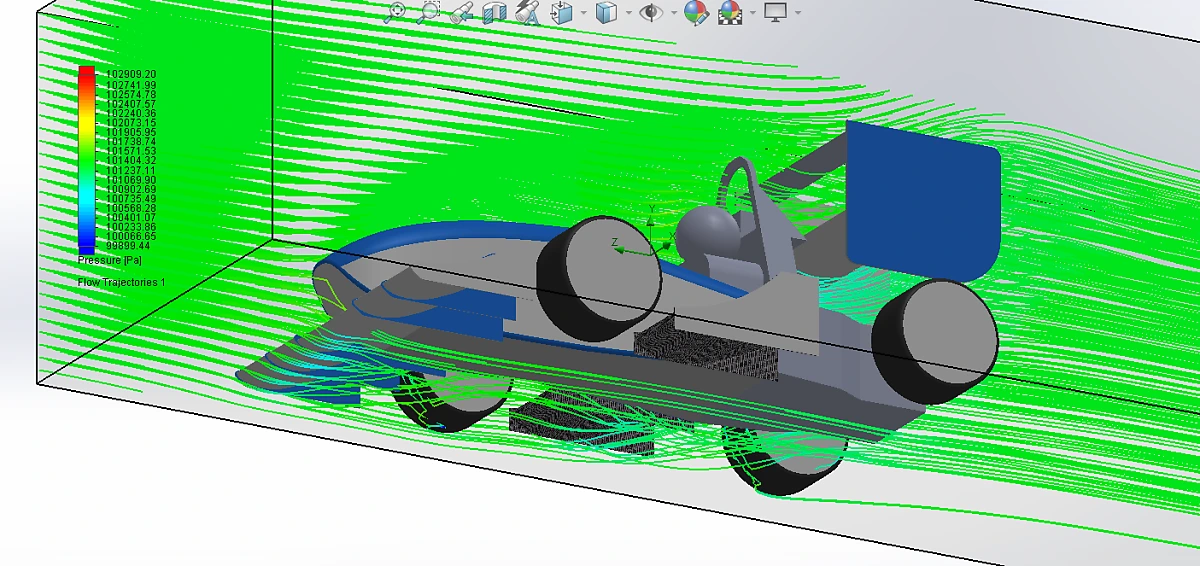Click the Edit Appearance color ball icon
Image resolution: width=1200 pixels, height=566 pixels.
[696, 13]
